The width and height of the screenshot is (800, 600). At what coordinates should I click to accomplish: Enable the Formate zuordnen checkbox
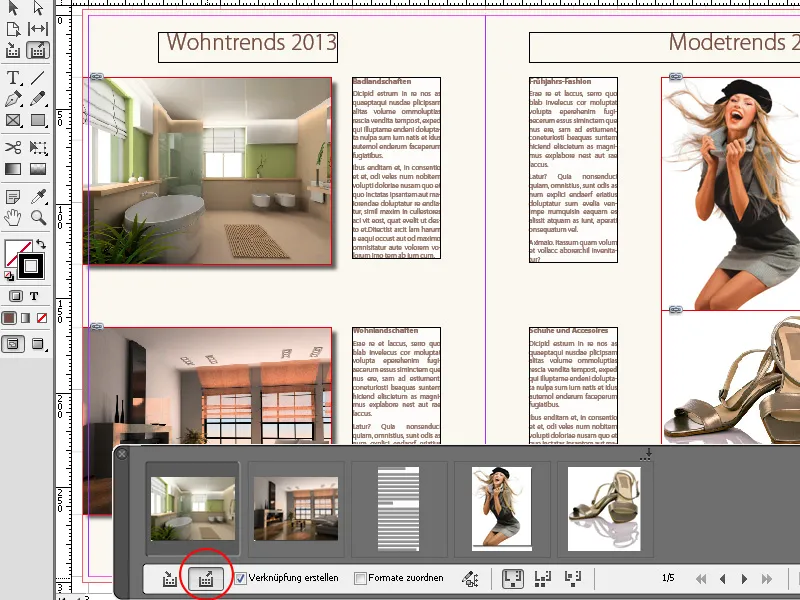(360, 578)
